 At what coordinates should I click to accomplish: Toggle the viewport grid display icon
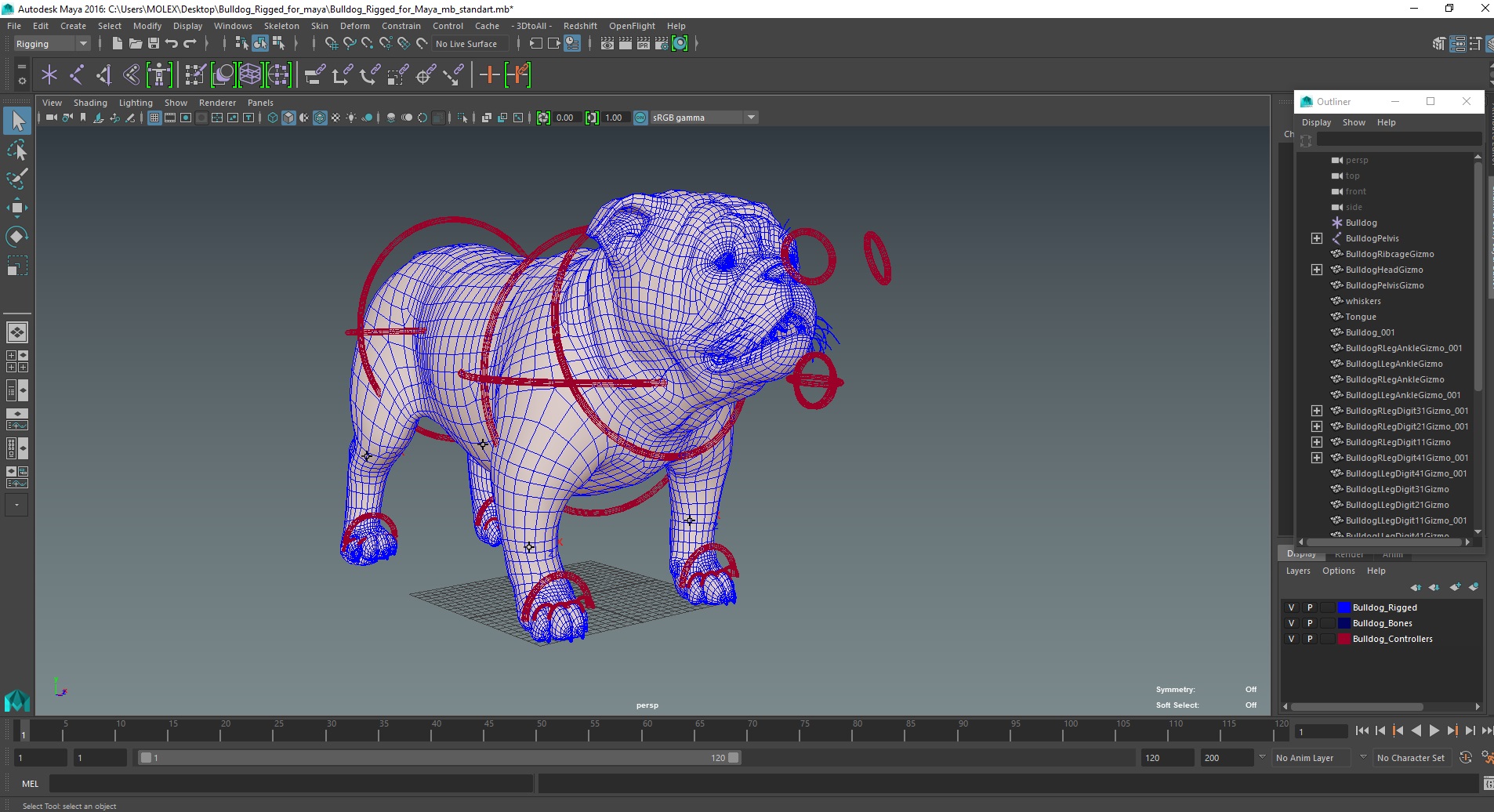click(x=154, y=118)
